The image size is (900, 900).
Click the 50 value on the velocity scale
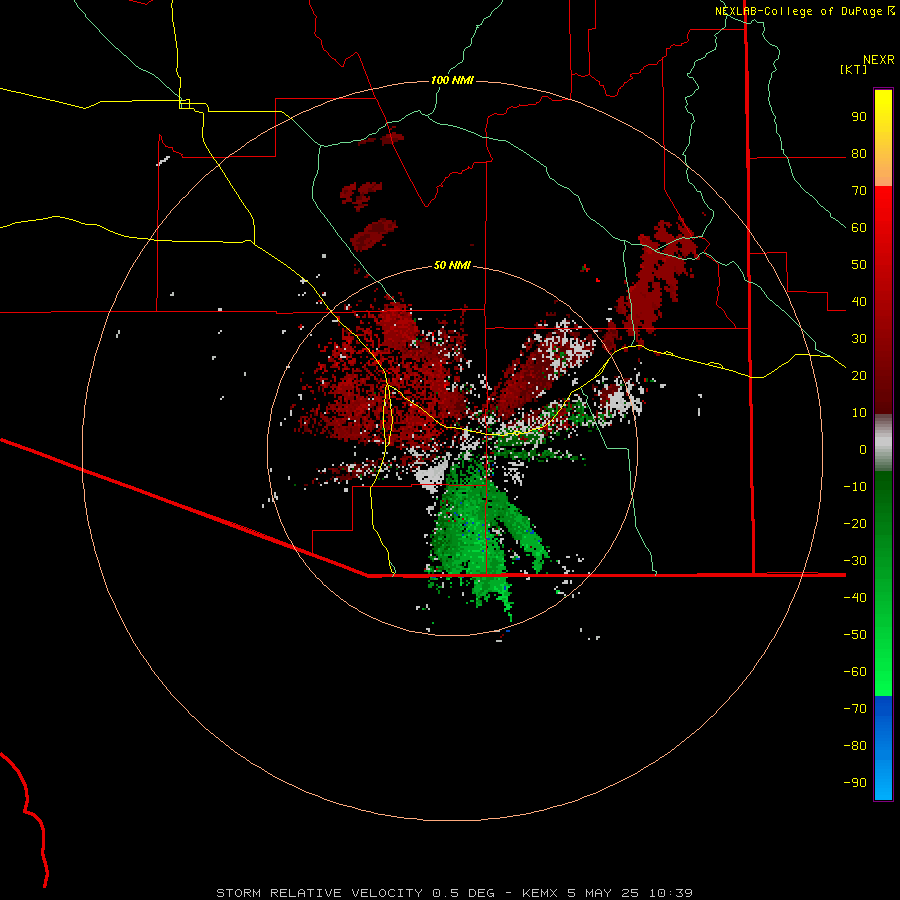[x=859, y=265]
